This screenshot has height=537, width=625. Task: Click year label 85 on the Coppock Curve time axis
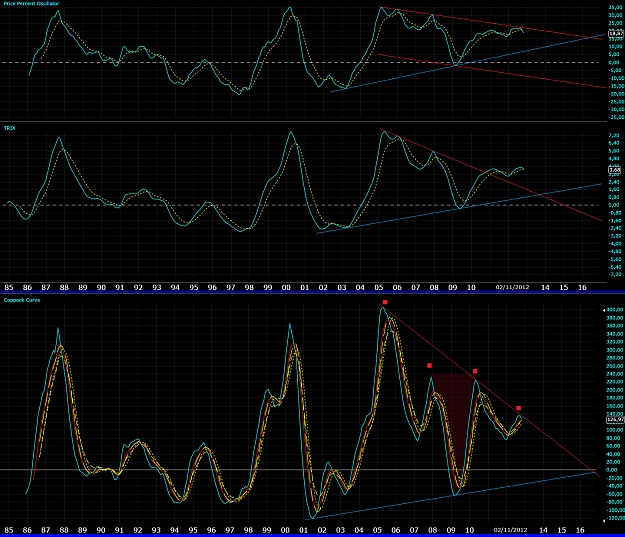tap(8, 530)
